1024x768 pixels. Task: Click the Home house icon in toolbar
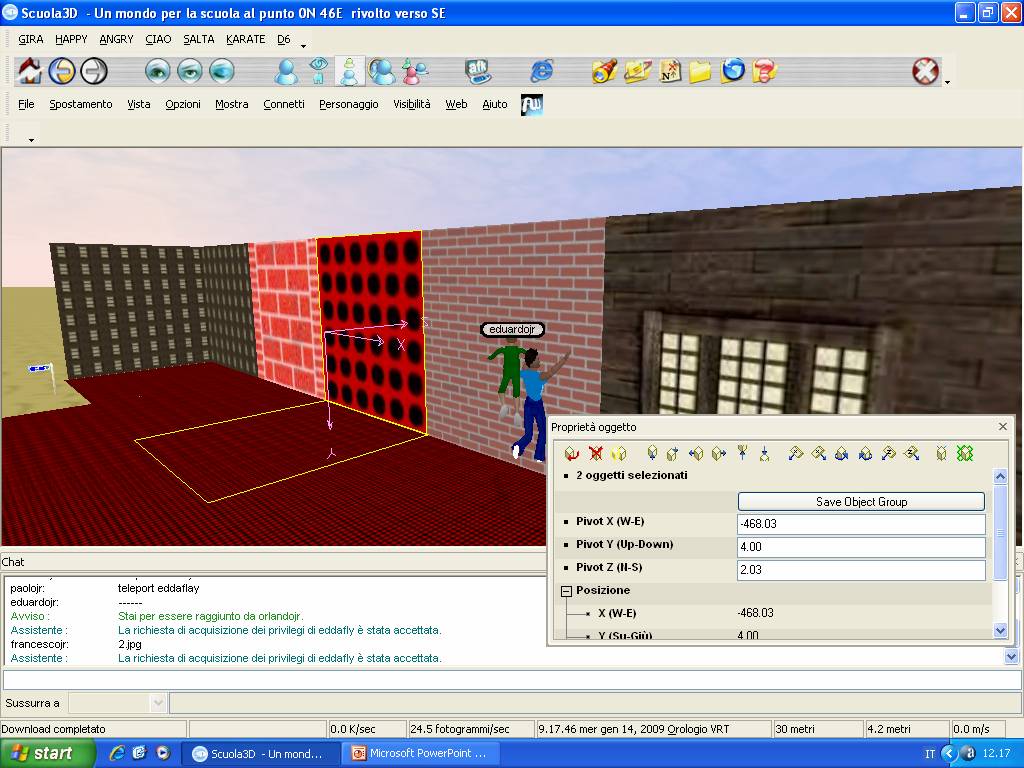click(30, 71)
